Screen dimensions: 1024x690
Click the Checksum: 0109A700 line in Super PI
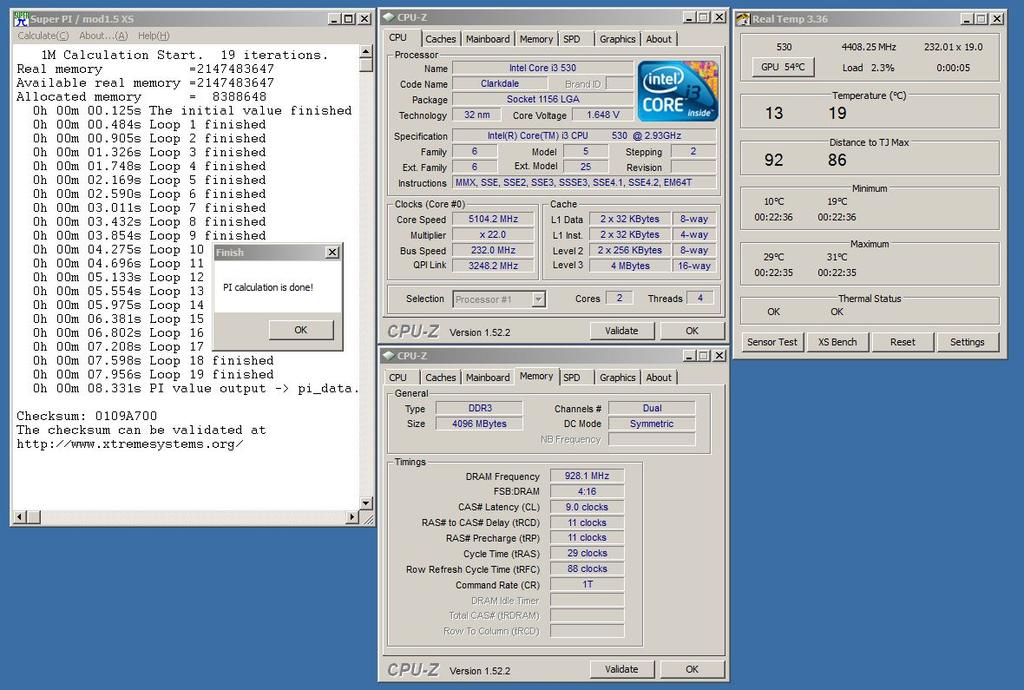pos(87,416)
